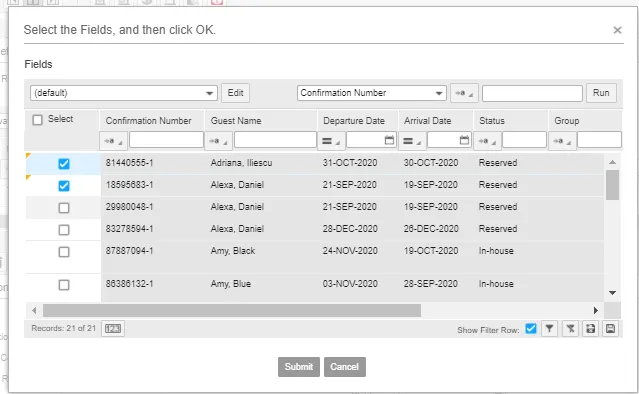The height and width of the screenshot is (394, 639).
Task: Disable the Show Filter Row checkbox
Action: 531,328
